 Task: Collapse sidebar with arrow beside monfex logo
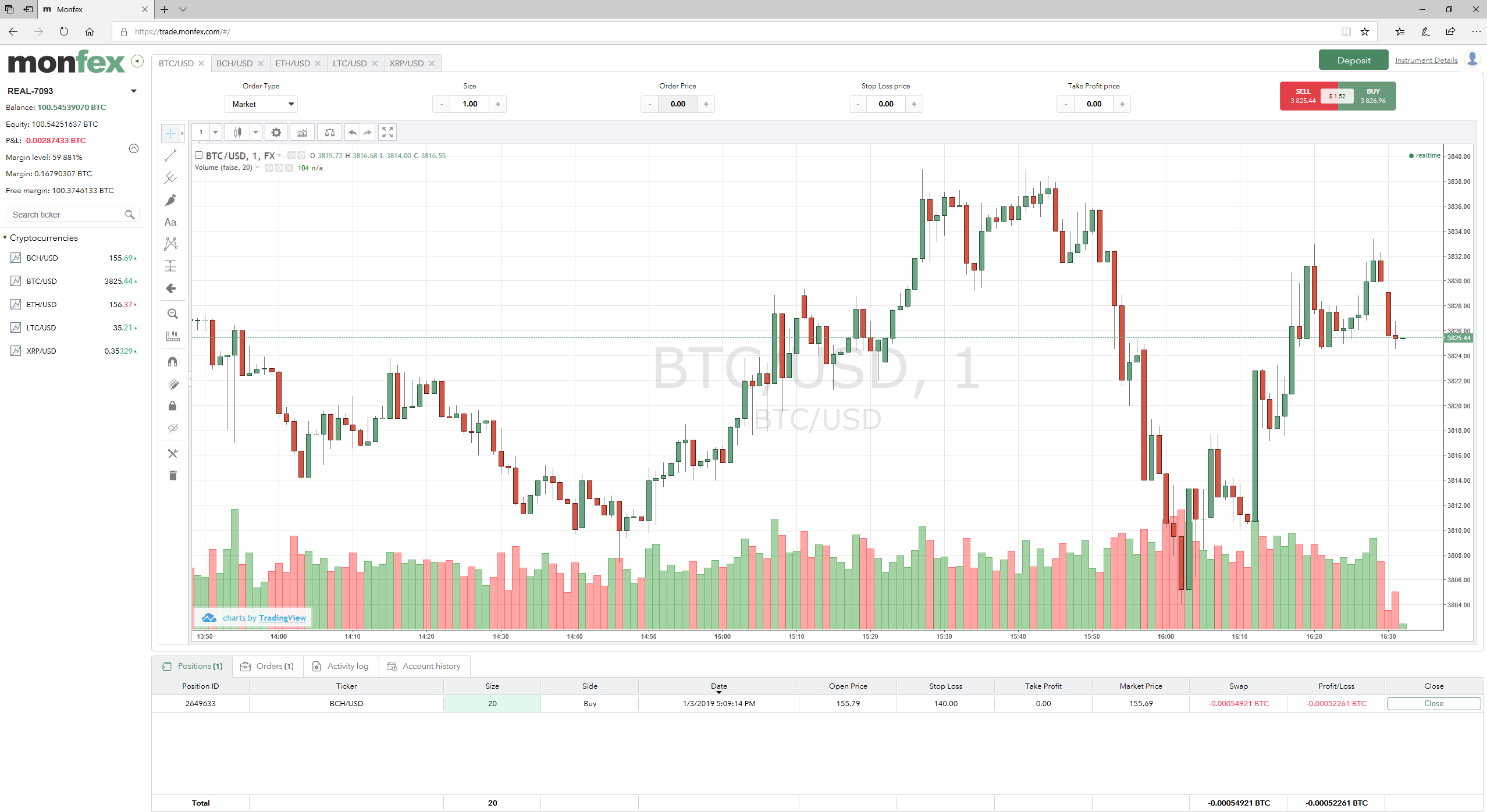(x=137, y=61)
